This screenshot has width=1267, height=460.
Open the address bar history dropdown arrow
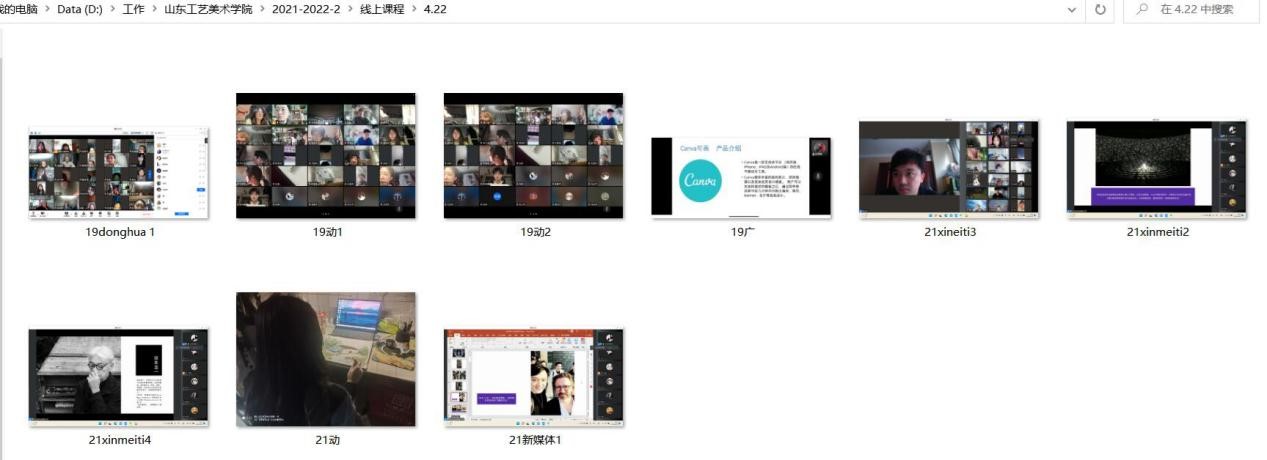click(1072, 10)
